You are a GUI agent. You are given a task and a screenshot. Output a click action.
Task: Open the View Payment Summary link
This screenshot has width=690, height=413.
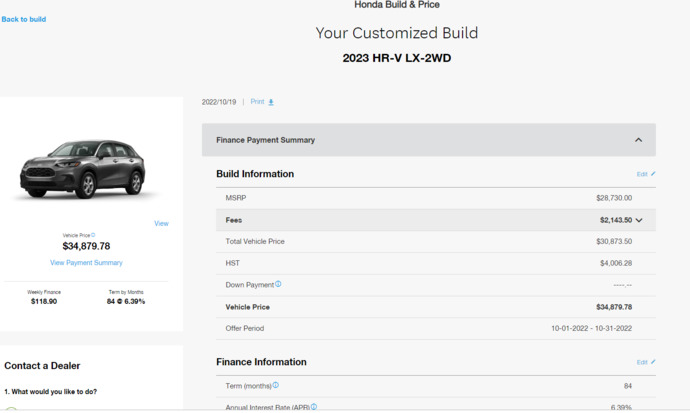click(x=86, y=263)
